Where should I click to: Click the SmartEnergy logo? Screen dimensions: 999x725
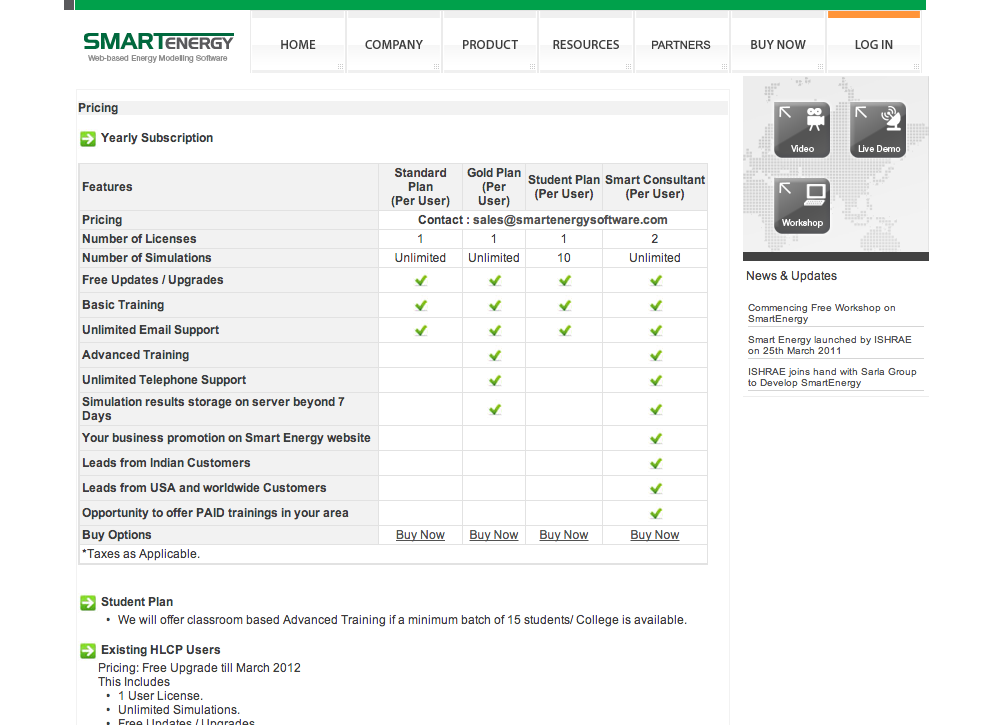coord(159,47)
